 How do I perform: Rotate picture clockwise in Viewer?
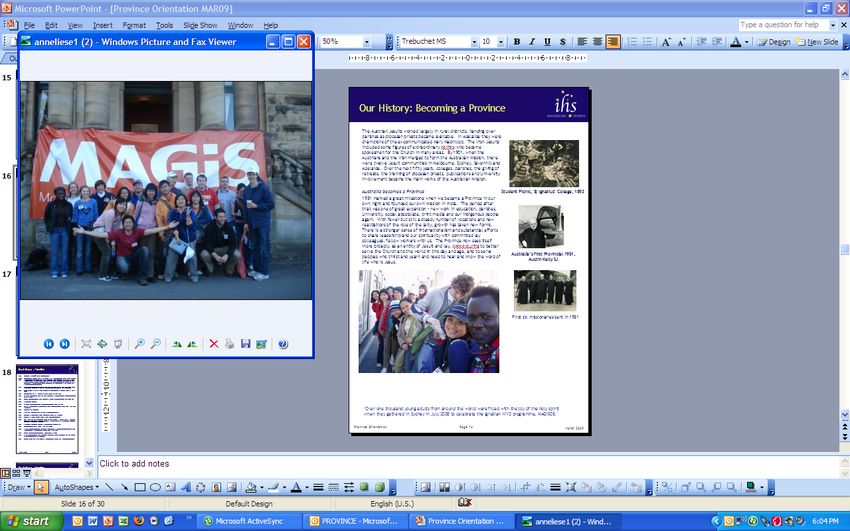coord(177,344)
